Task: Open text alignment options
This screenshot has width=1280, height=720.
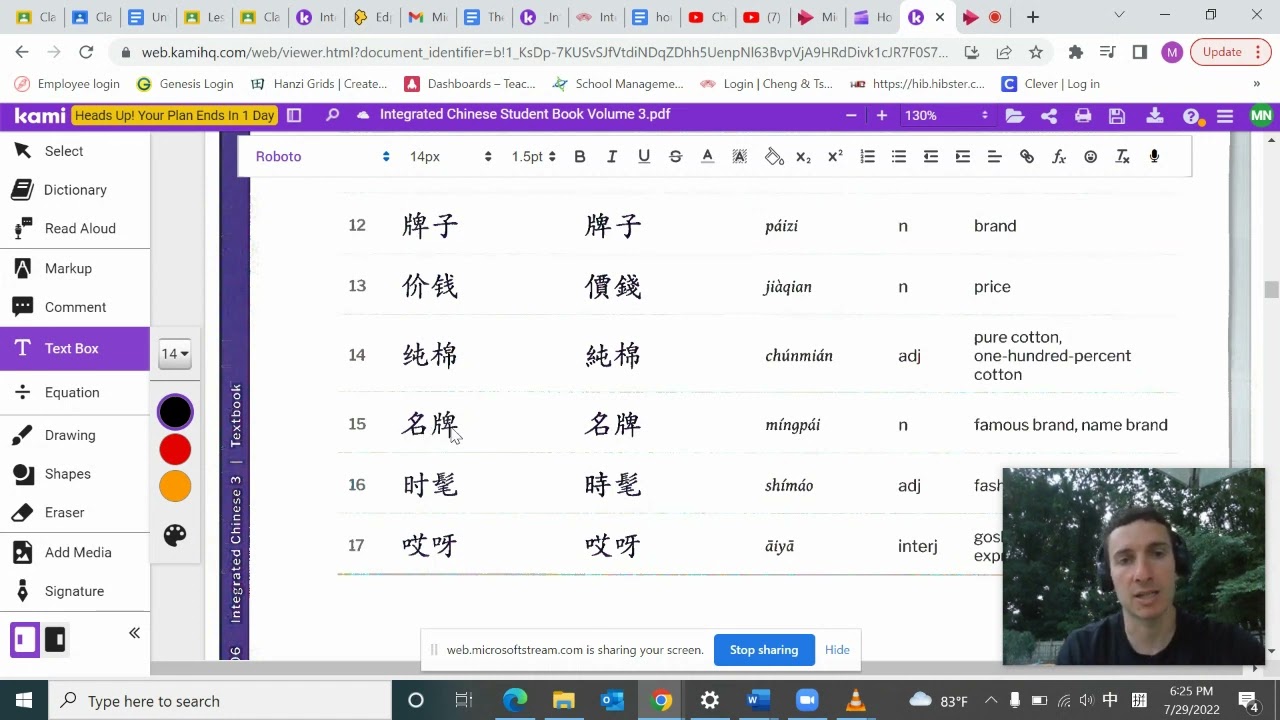Action: [995, 157]
